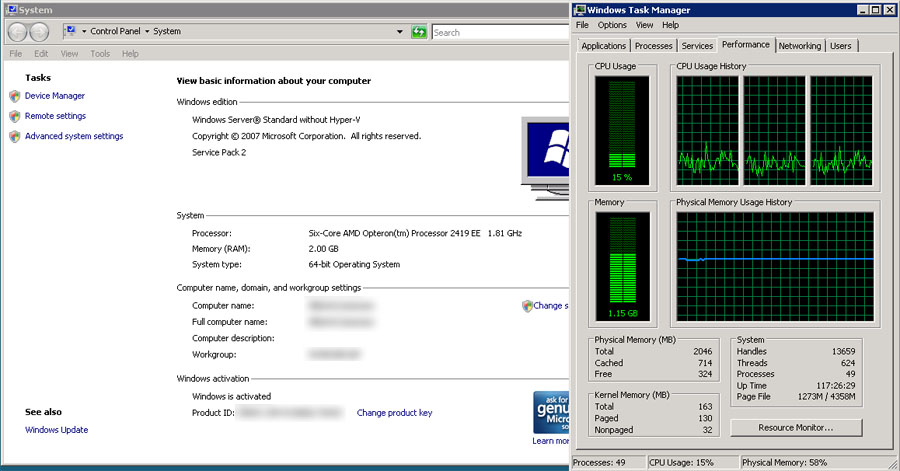
Task: Click into the Control Panel Search field
Action: tap(490, 32)
